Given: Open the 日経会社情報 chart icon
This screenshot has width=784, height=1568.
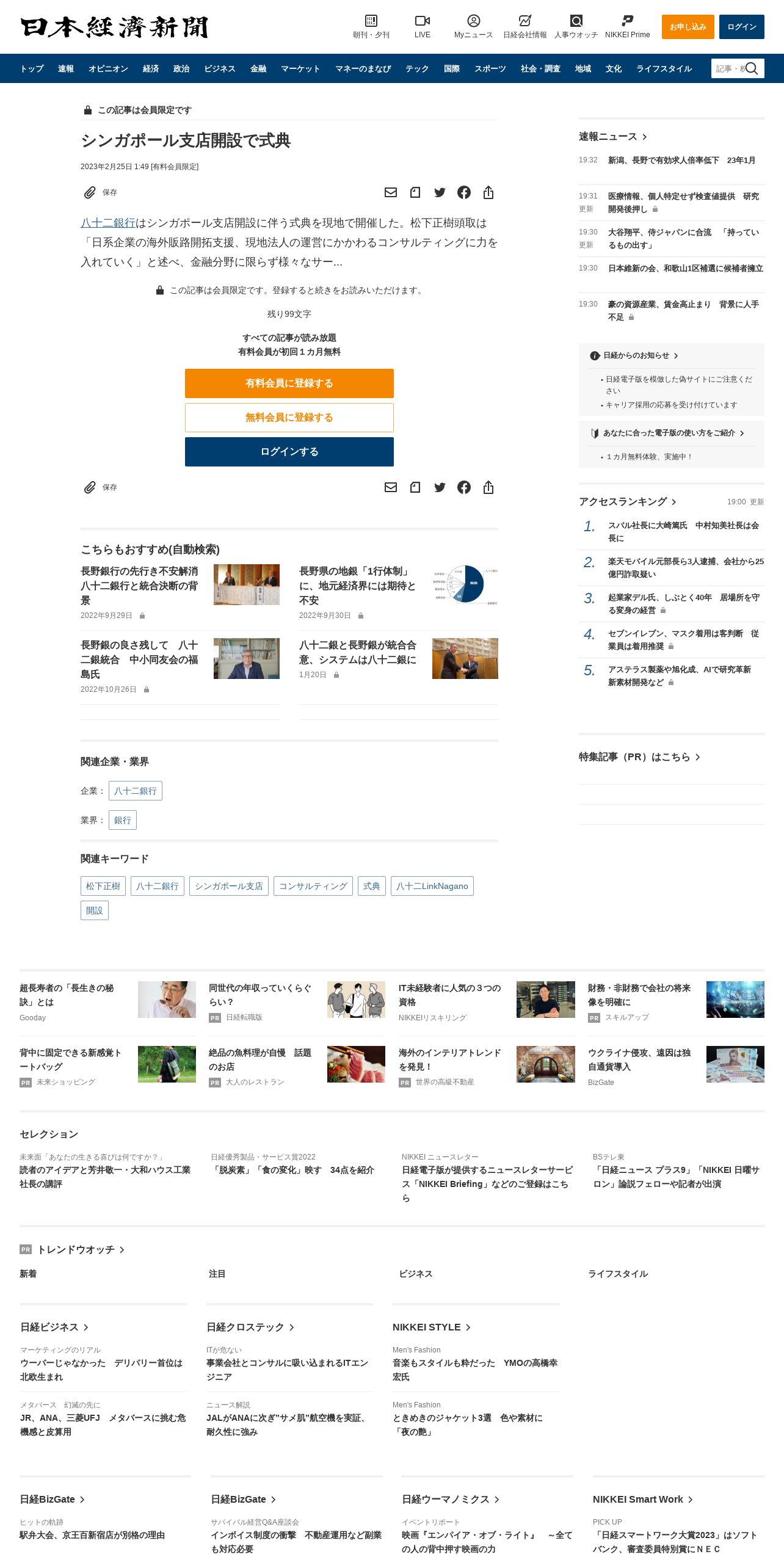Looking at the screenshot, I should [x=524, y=21].
